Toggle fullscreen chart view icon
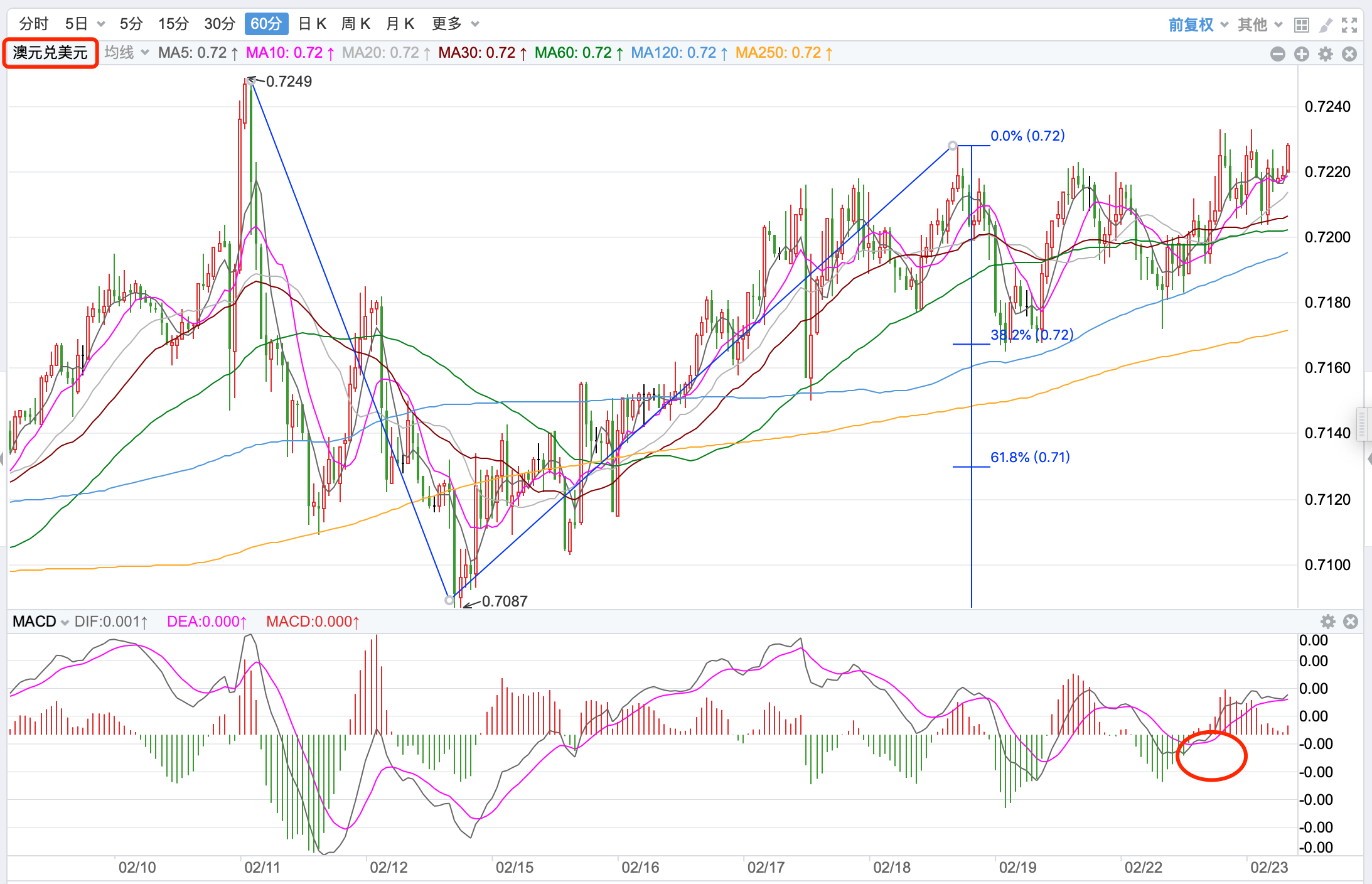The height and width of the screenshot is (884, 1372). (x=1349, y=25)
